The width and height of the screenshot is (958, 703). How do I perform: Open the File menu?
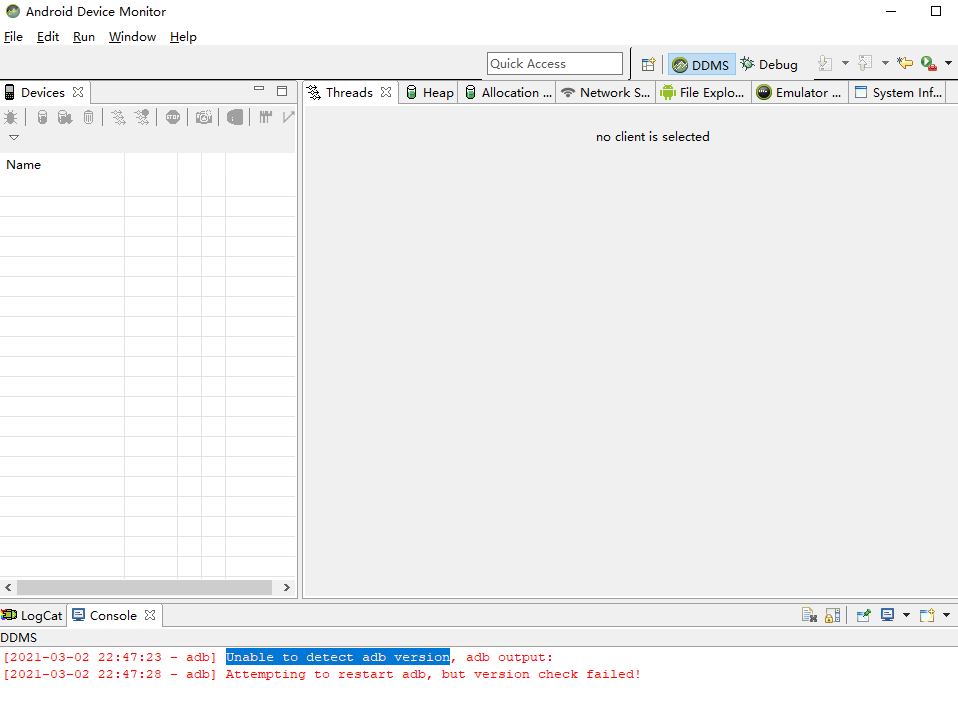[x=13, y=37]
